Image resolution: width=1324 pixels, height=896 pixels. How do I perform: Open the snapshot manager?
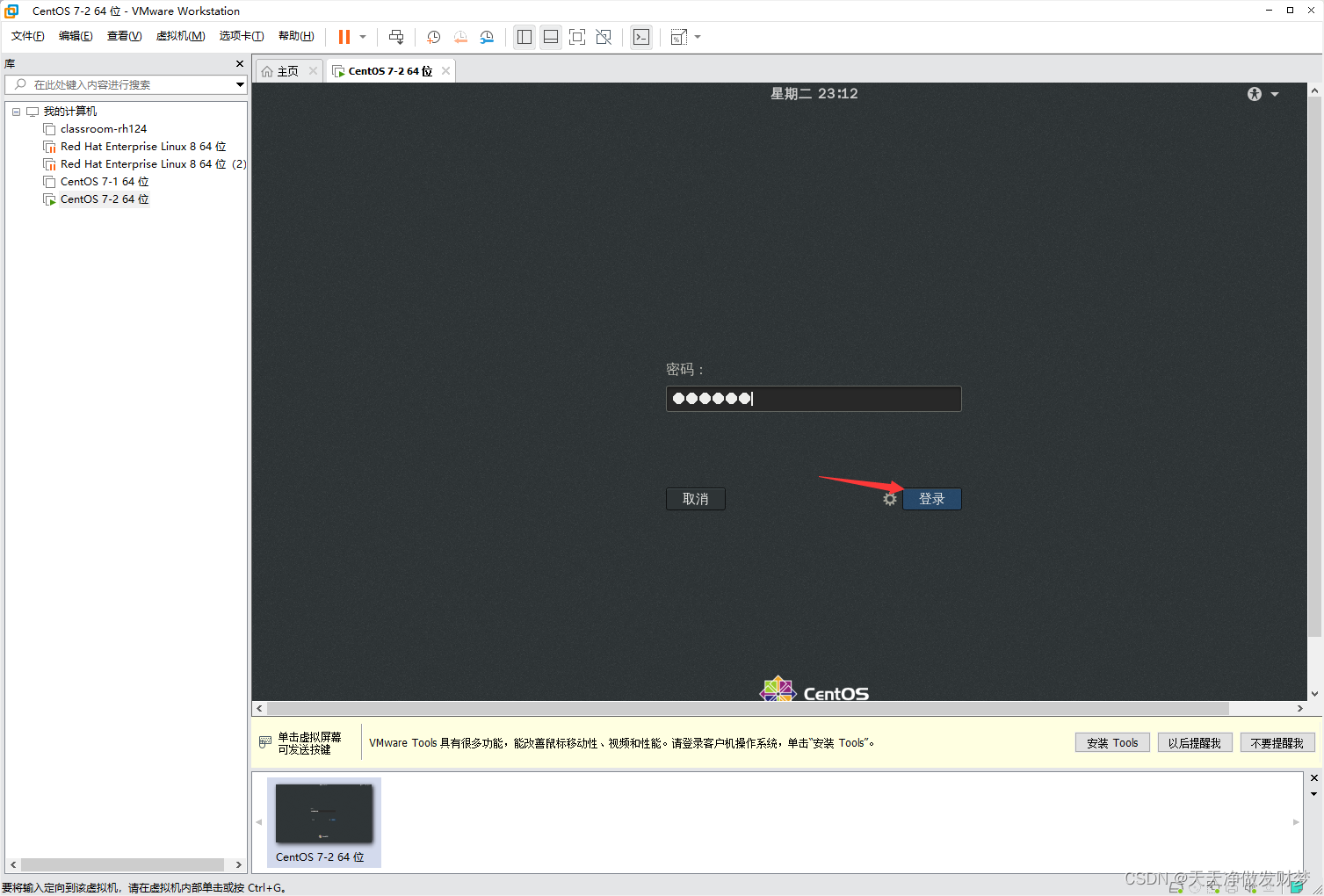point(487,37)
